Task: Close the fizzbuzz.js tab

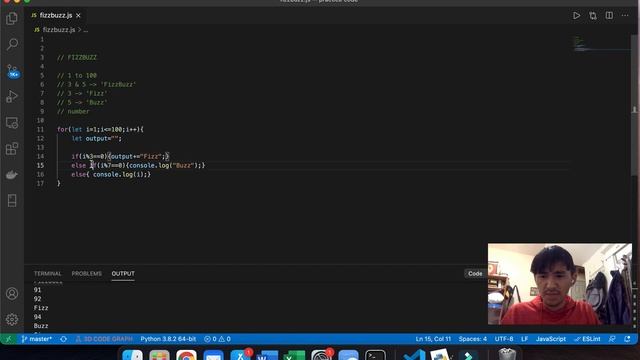Action: click(x=78, y=16)
